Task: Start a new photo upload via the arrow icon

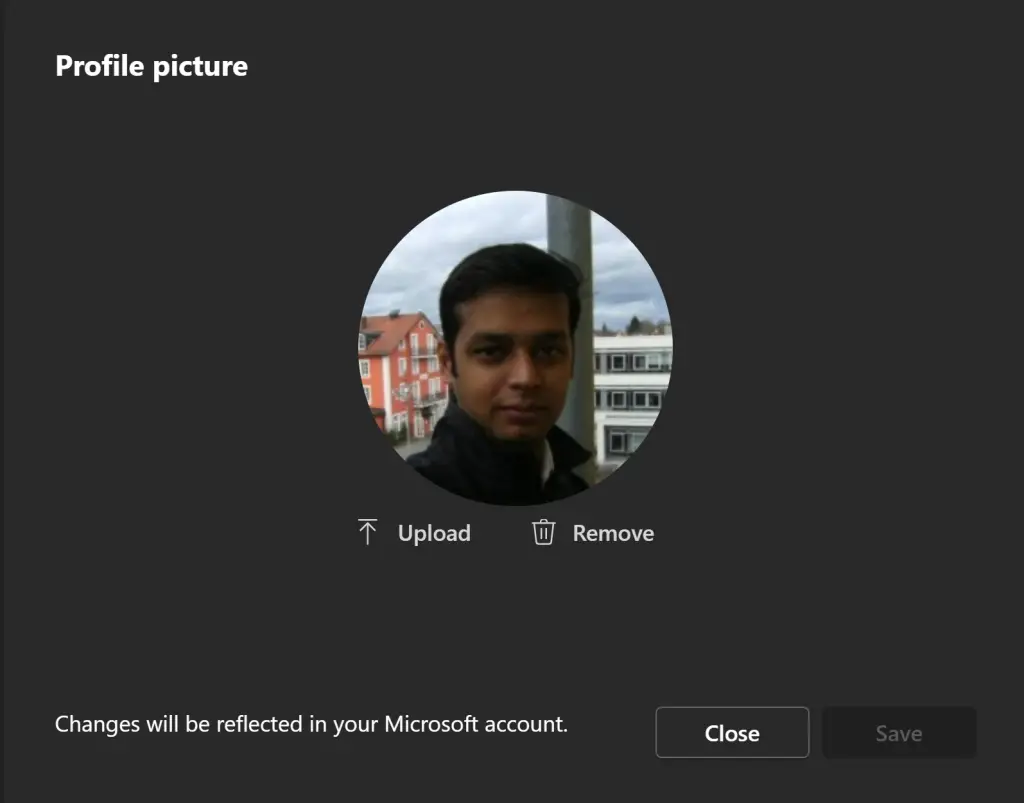Action: (368, 532)
